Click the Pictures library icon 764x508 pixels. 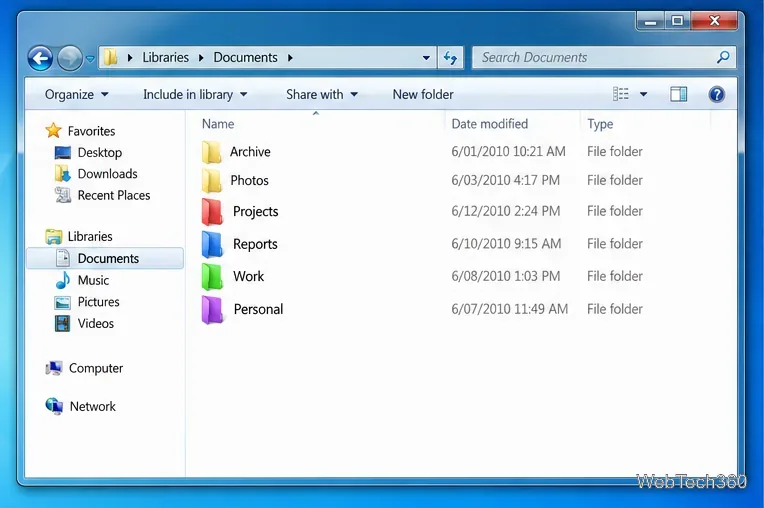62,302
